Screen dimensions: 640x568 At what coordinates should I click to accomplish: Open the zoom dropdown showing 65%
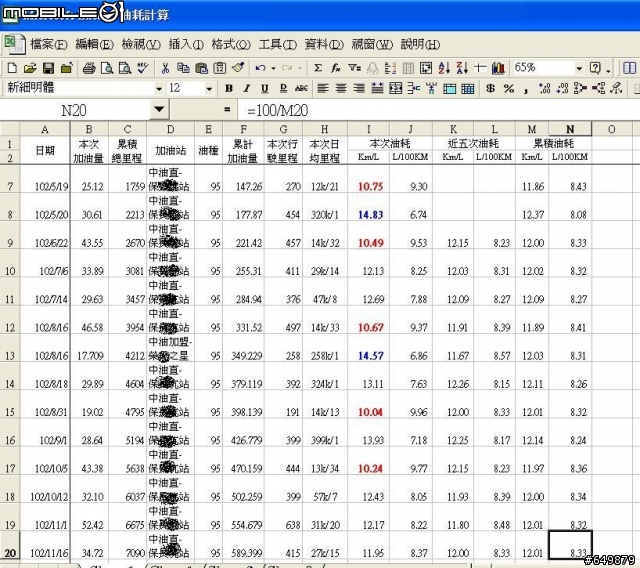579,68
